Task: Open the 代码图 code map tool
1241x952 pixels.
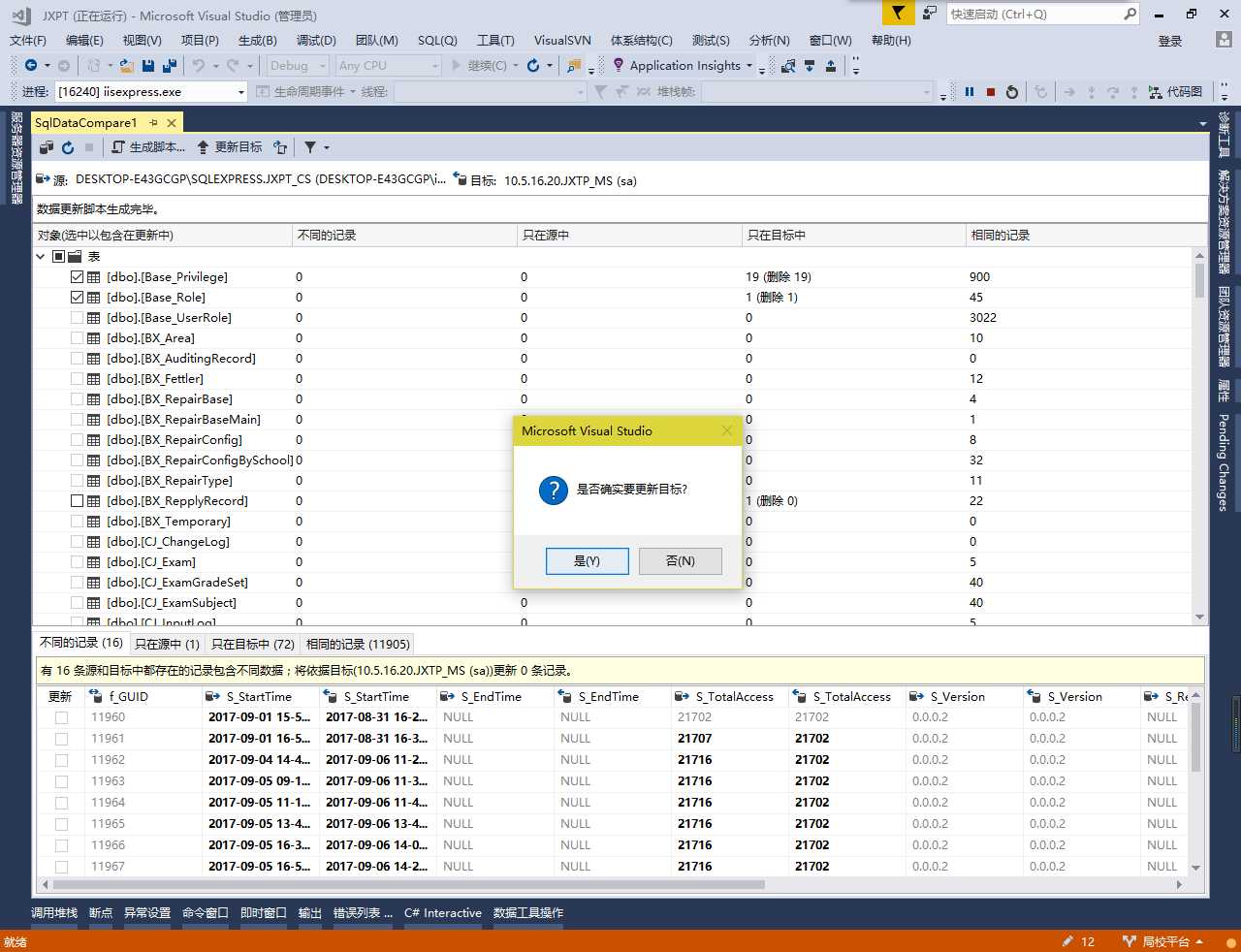Action: click(x=1175, y=91)
